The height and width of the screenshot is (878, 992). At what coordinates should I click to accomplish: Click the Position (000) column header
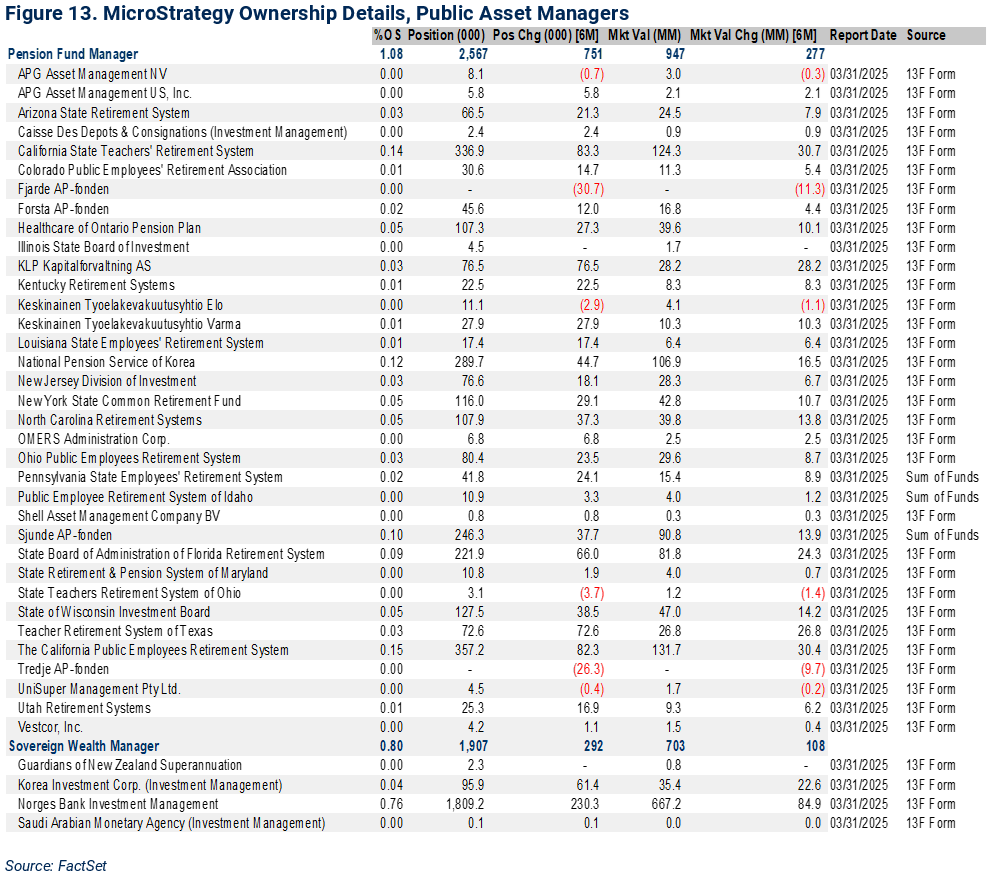446,35
